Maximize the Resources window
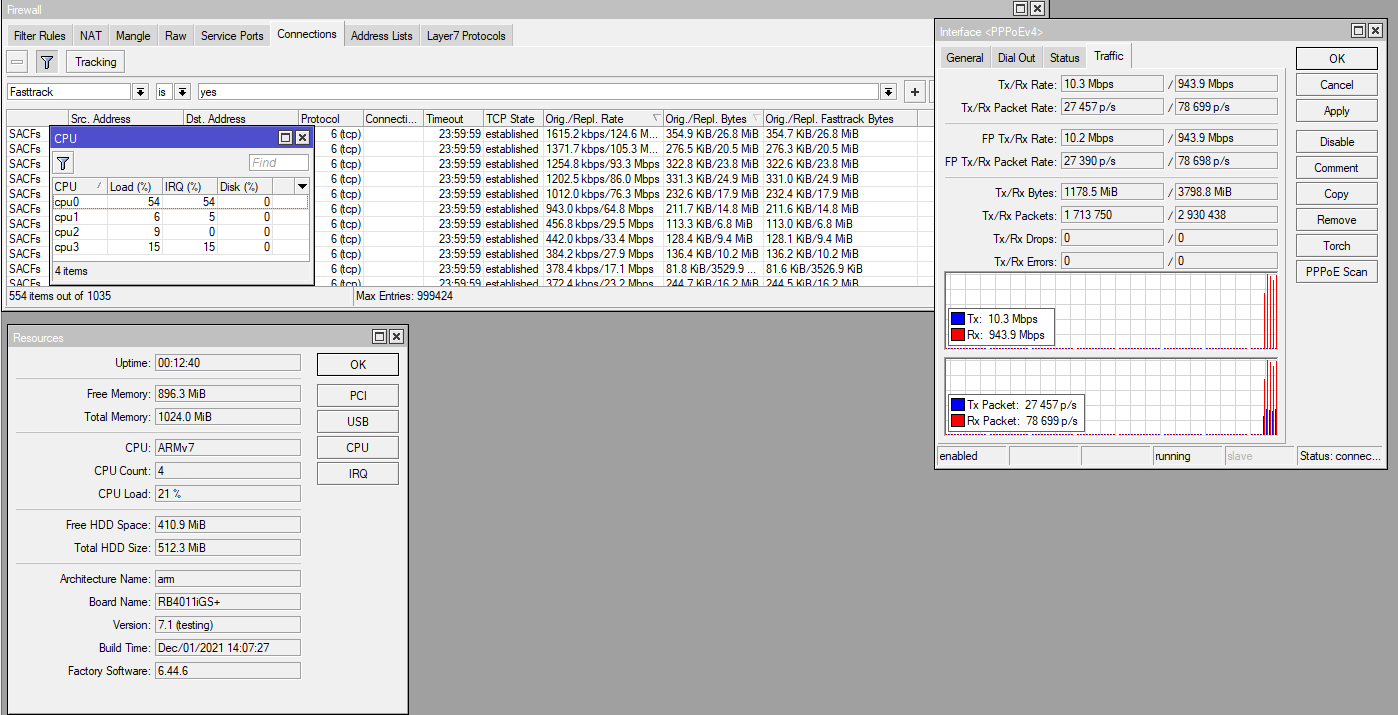The image size is (1398, 715). click(380, 338)
